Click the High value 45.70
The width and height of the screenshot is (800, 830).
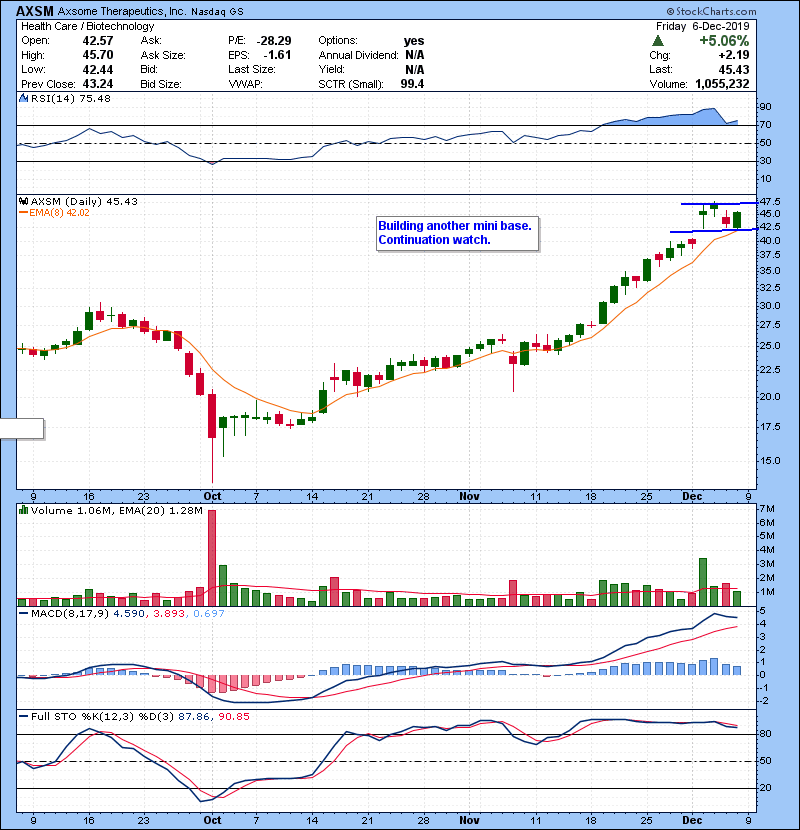(97, 55)
